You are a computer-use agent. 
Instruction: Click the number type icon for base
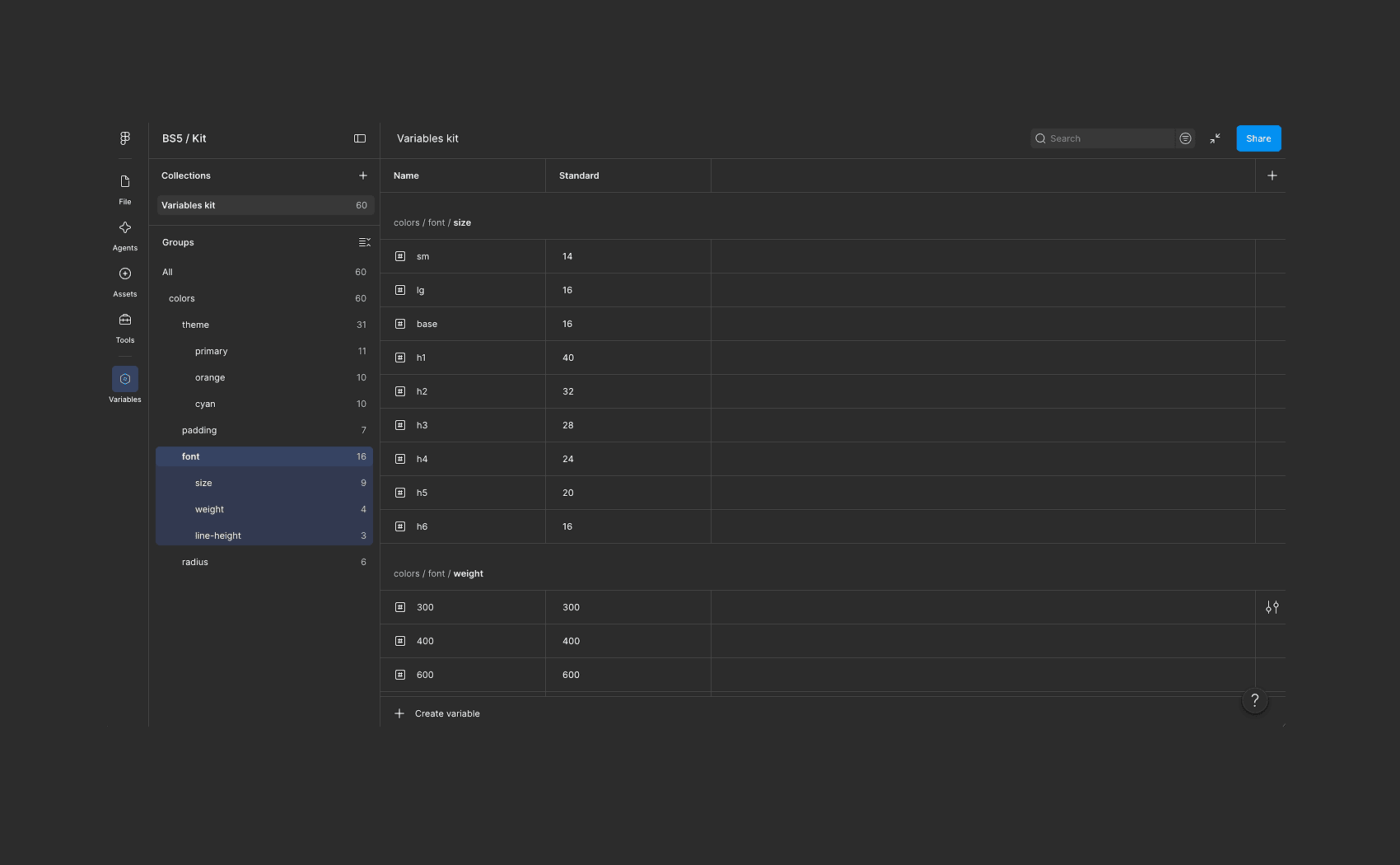coord(400,324)
